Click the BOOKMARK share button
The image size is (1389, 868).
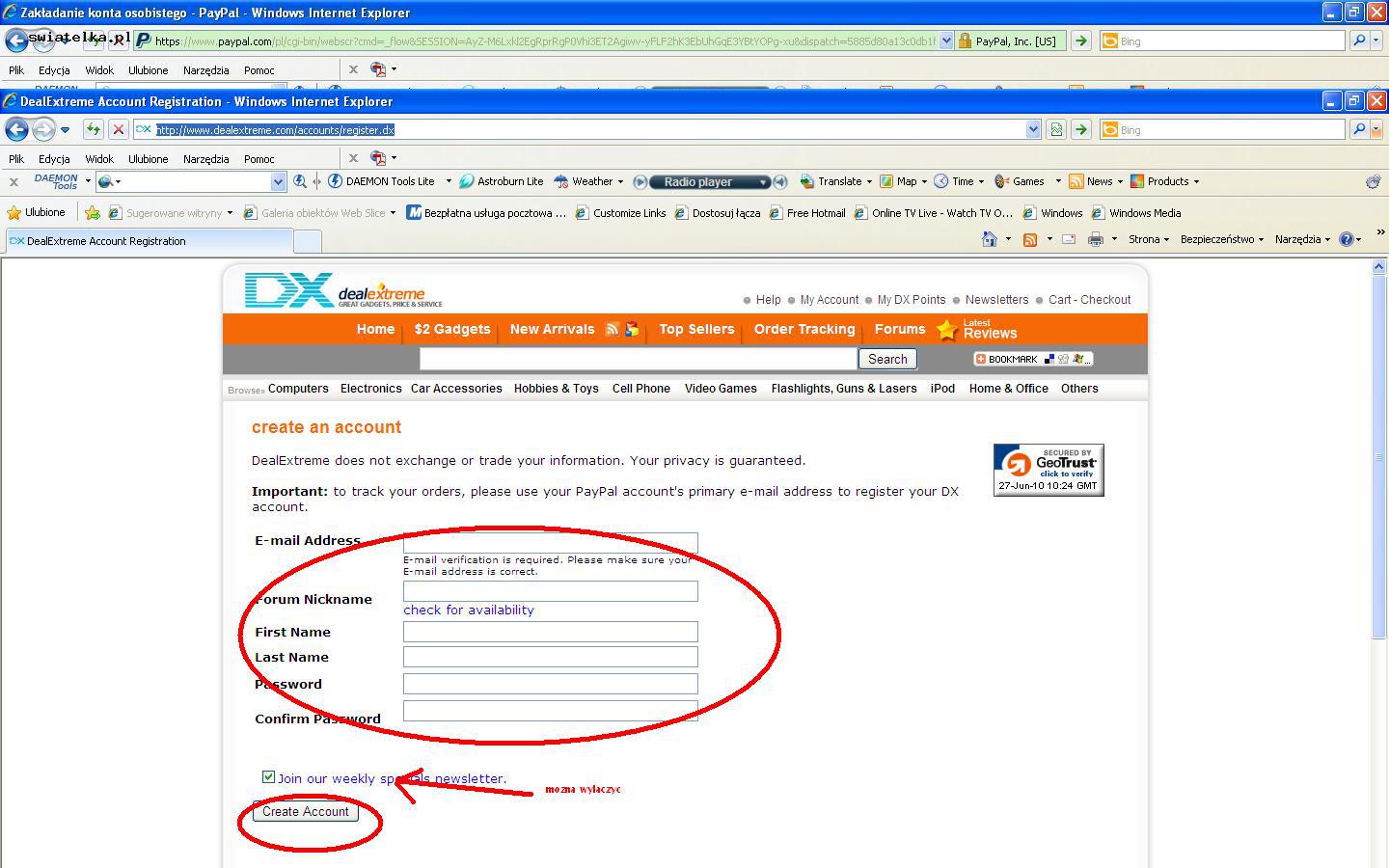[x=1032, y=359]
